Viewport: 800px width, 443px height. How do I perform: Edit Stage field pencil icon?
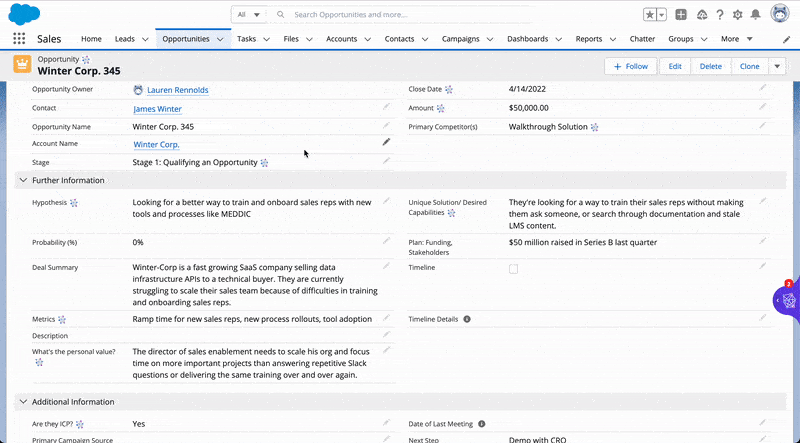386,161
